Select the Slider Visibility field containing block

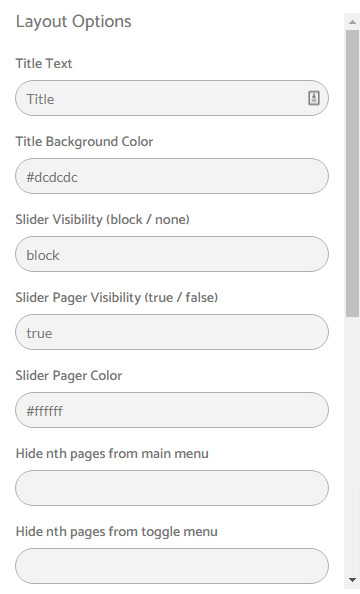(x=172, y=254)
